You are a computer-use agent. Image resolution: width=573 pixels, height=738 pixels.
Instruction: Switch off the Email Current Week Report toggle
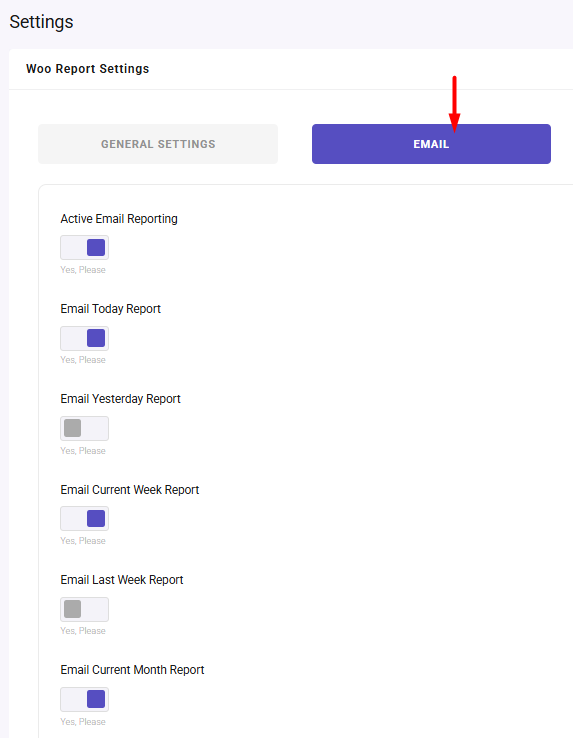(x=84, y=519)
